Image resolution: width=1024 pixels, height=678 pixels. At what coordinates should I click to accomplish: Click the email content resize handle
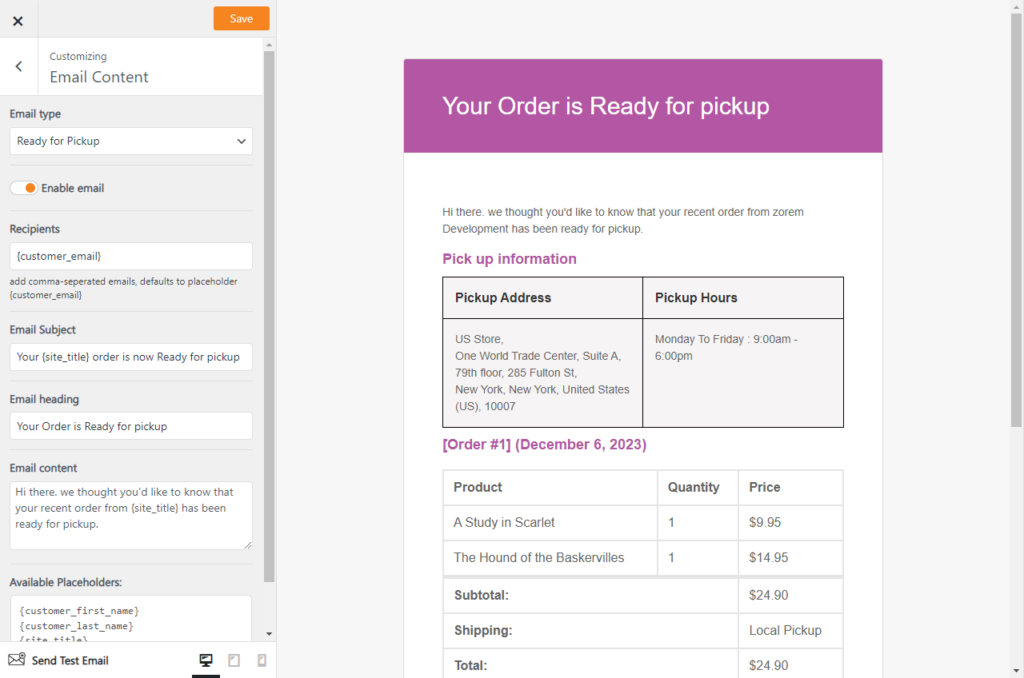(247, 544)
